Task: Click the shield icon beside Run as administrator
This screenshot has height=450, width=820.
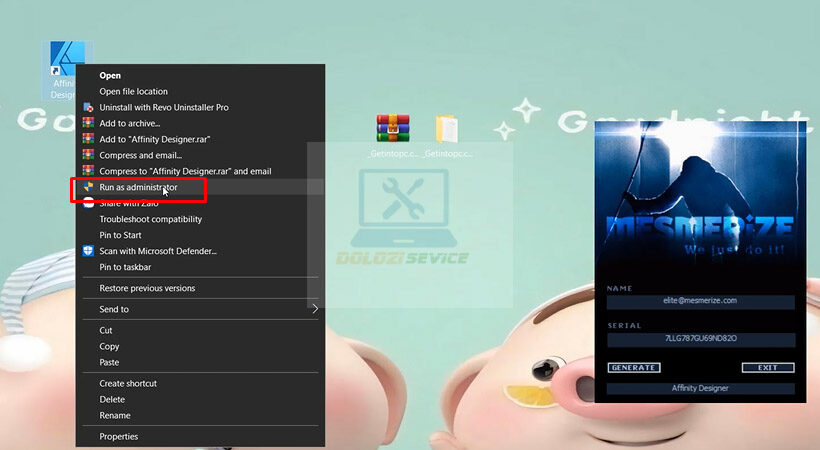Action: pos(88,187)
